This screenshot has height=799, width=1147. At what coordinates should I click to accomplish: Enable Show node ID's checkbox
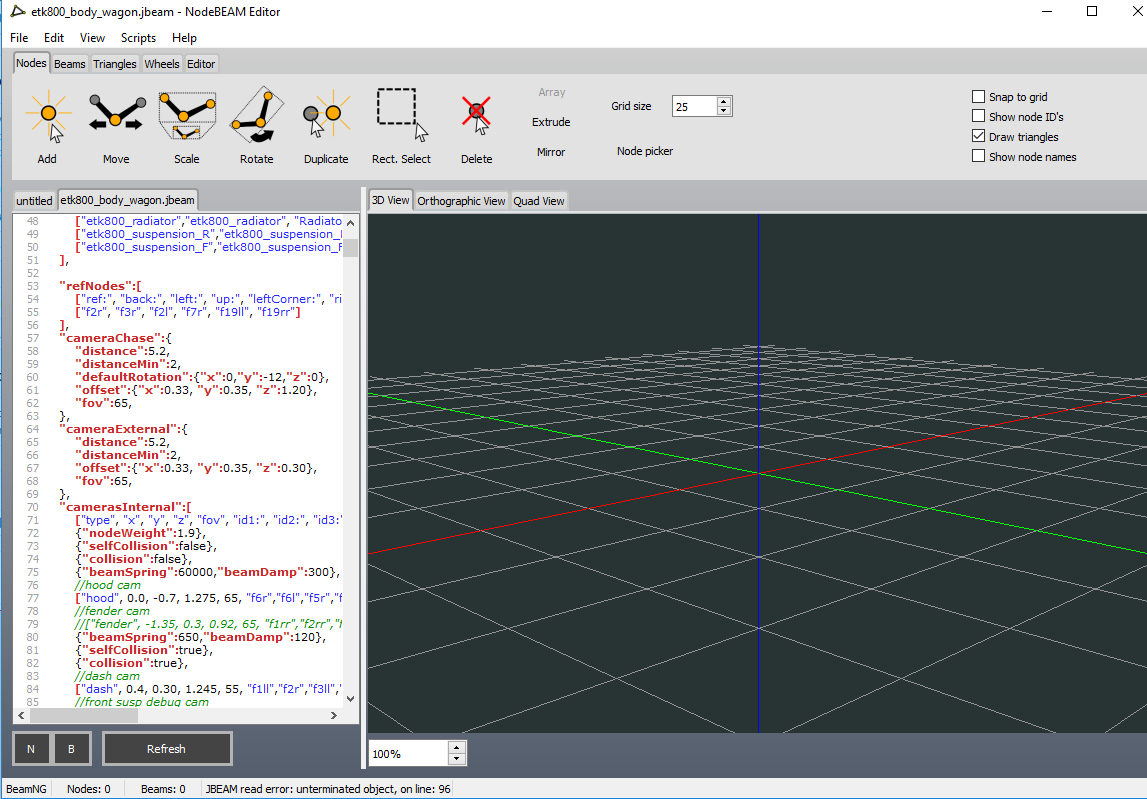[x=978, y=116]
